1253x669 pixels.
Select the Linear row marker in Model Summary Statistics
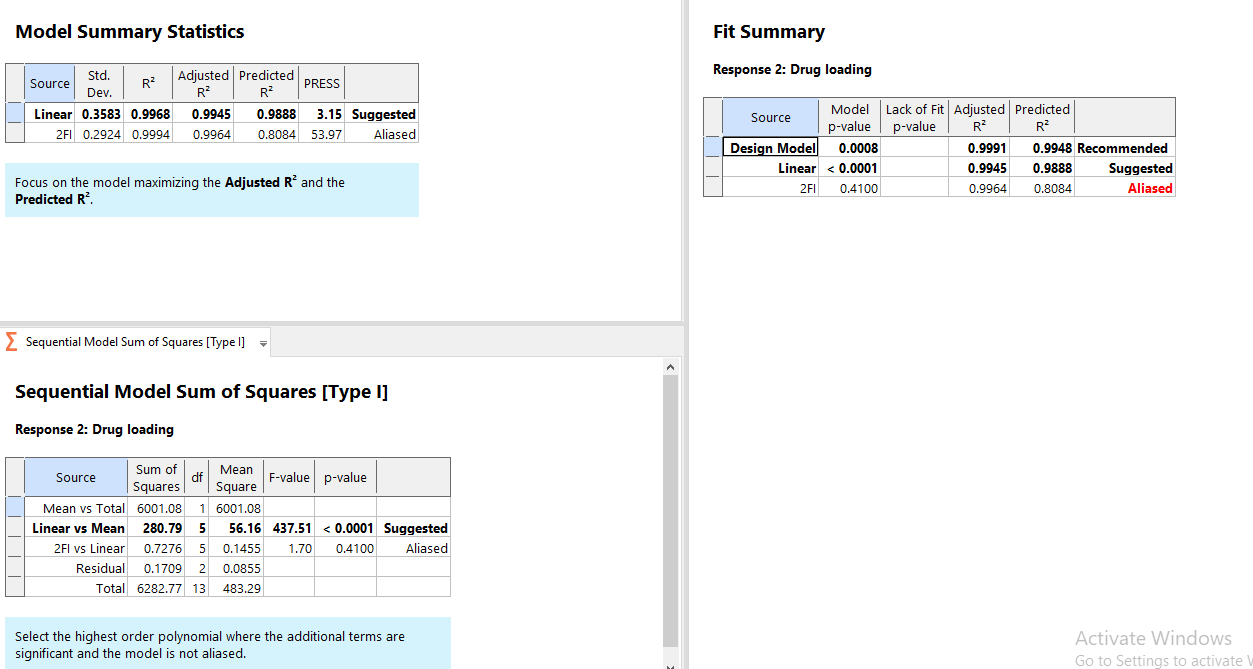tap(14, 114)
